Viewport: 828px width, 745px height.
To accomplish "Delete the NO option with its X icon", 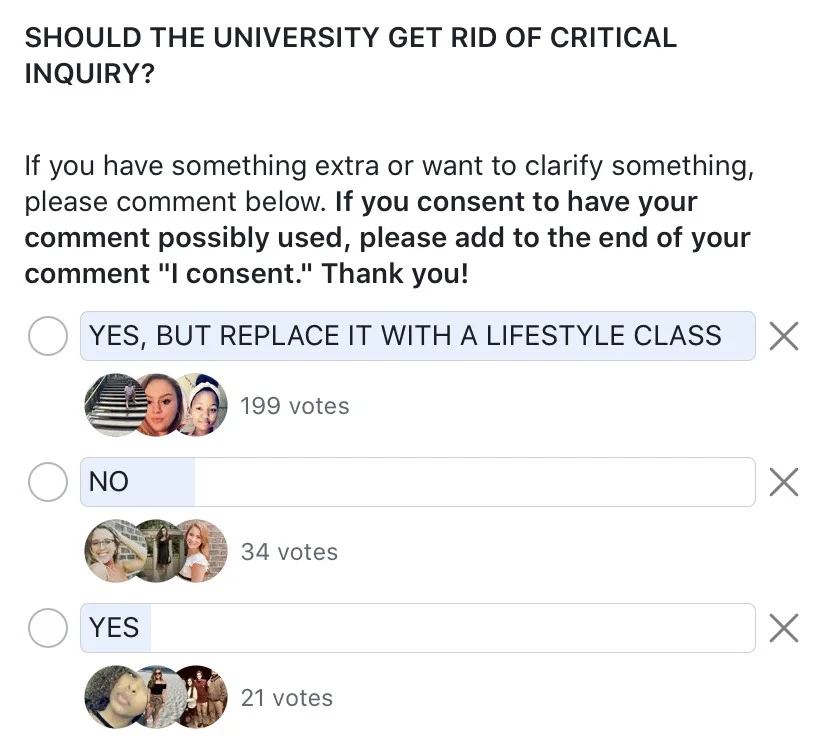I will (x=784, y=482).
